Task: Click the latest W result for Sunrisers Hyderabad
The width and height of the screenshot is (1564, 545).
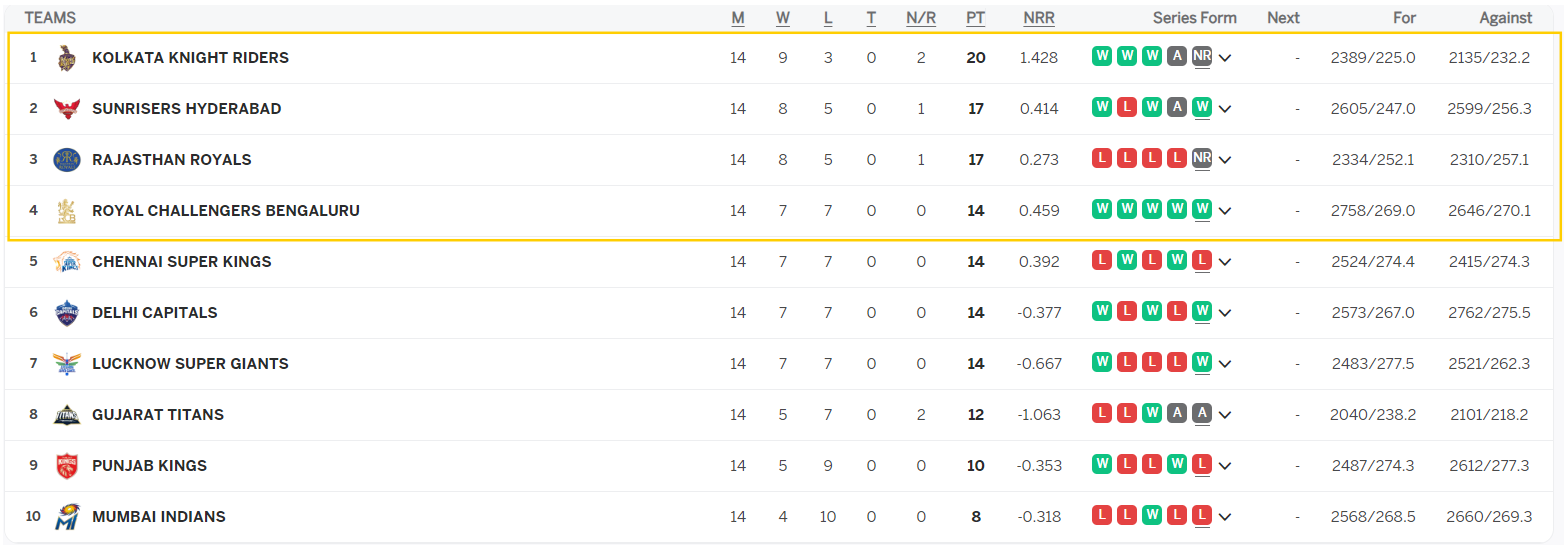Action: [x=1202, y=108]
